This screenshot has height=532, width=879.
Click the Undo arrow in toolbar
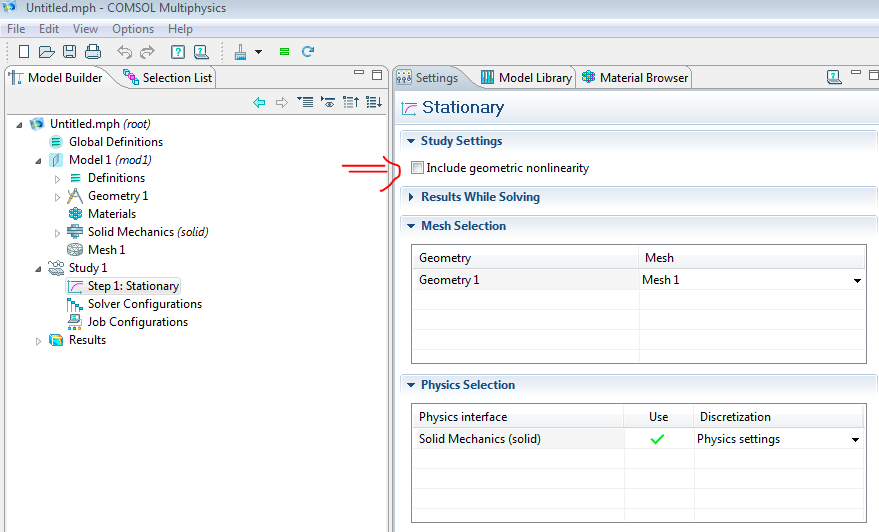[124, 52]
